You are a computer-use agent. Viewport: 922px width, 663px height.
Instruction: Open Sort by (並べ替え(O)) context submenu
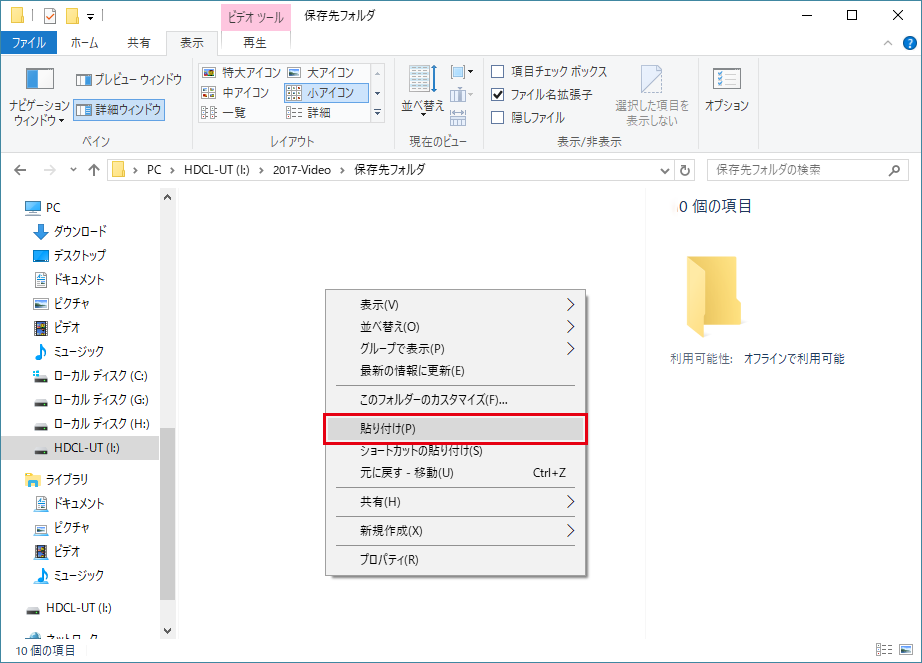coord(455,327)
